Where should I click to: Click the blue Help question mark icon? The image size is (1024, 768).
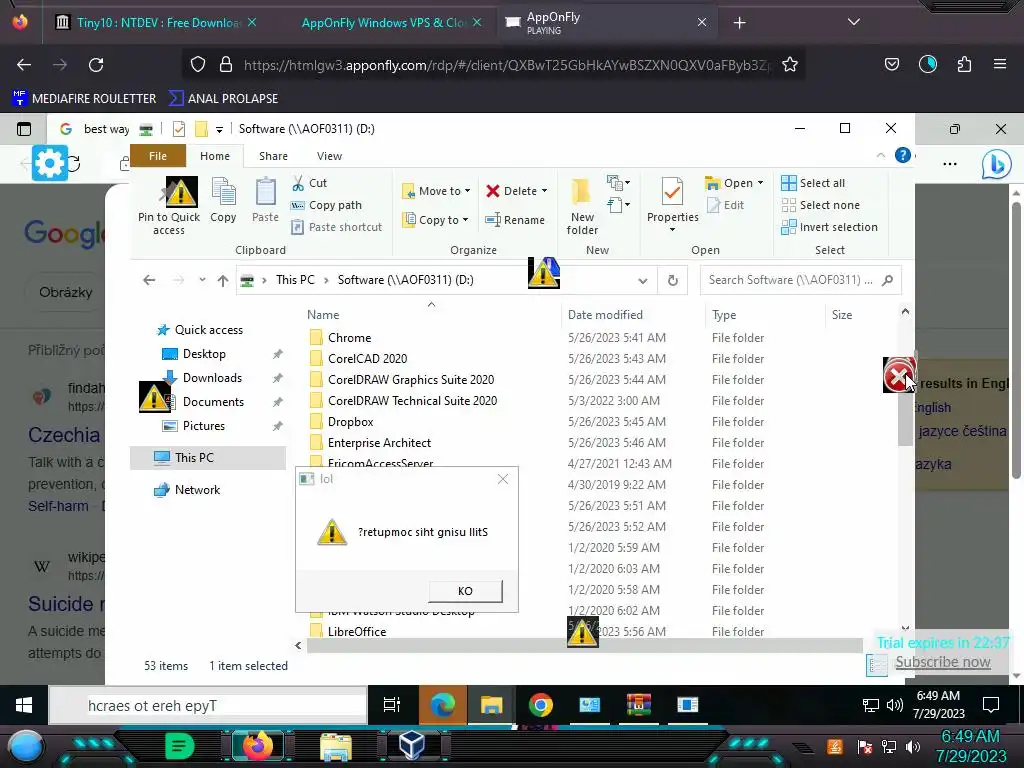coord(903,155)
